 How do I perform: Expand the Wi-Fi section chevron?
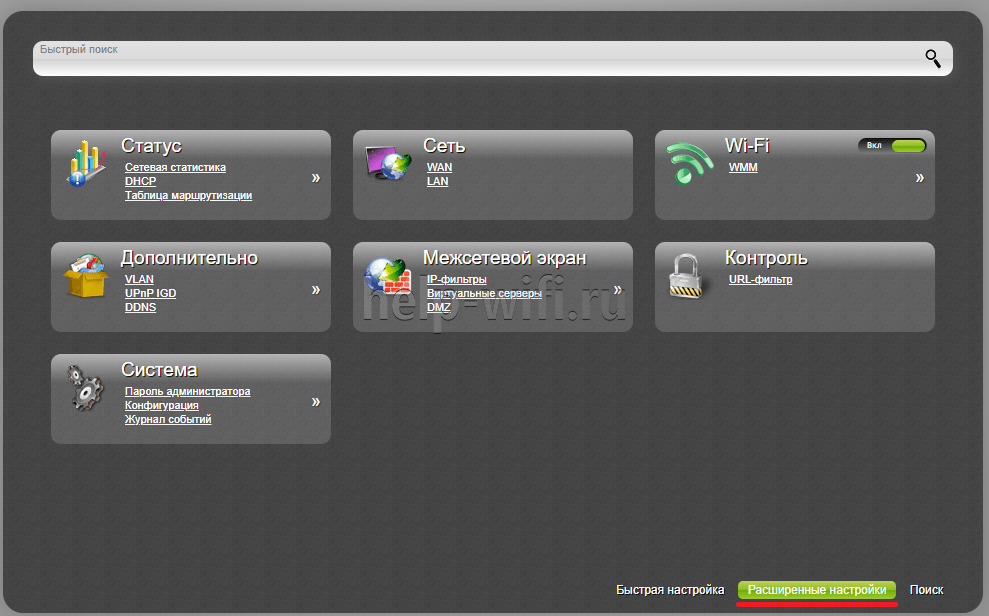(920, 178)
